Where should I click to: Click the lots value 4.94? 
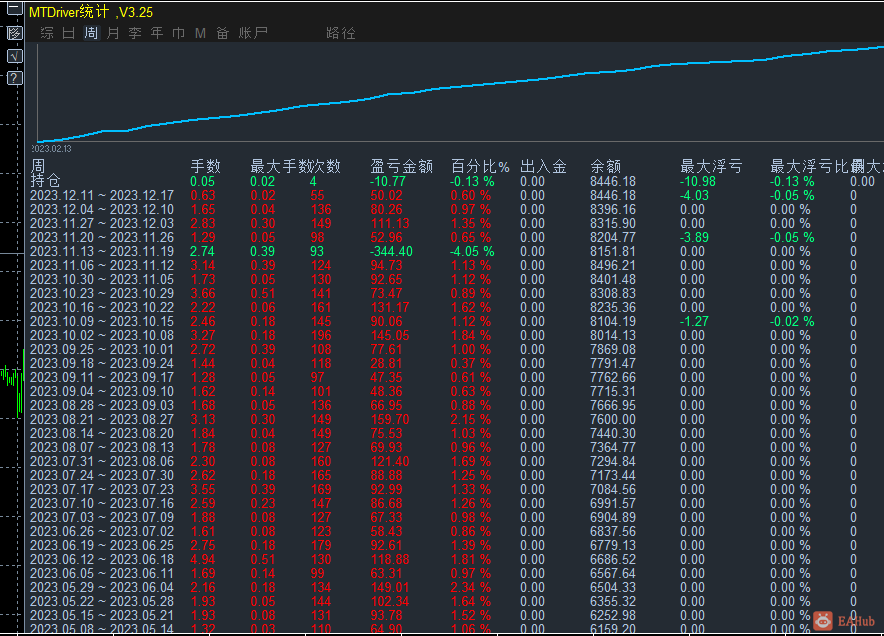pyautogui.click(x=203, y=559)
